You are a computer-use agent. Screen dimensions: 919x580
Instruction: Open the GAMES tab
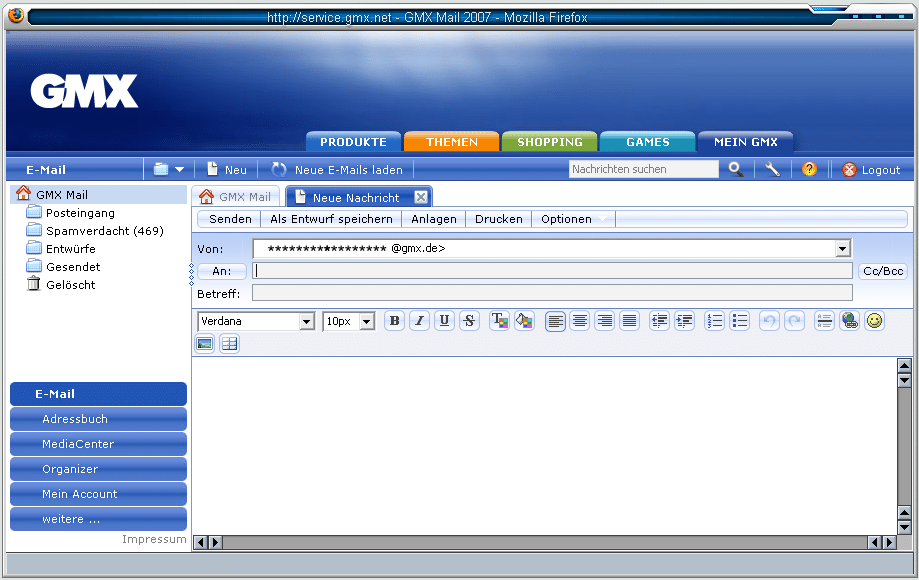click(648, 142)
